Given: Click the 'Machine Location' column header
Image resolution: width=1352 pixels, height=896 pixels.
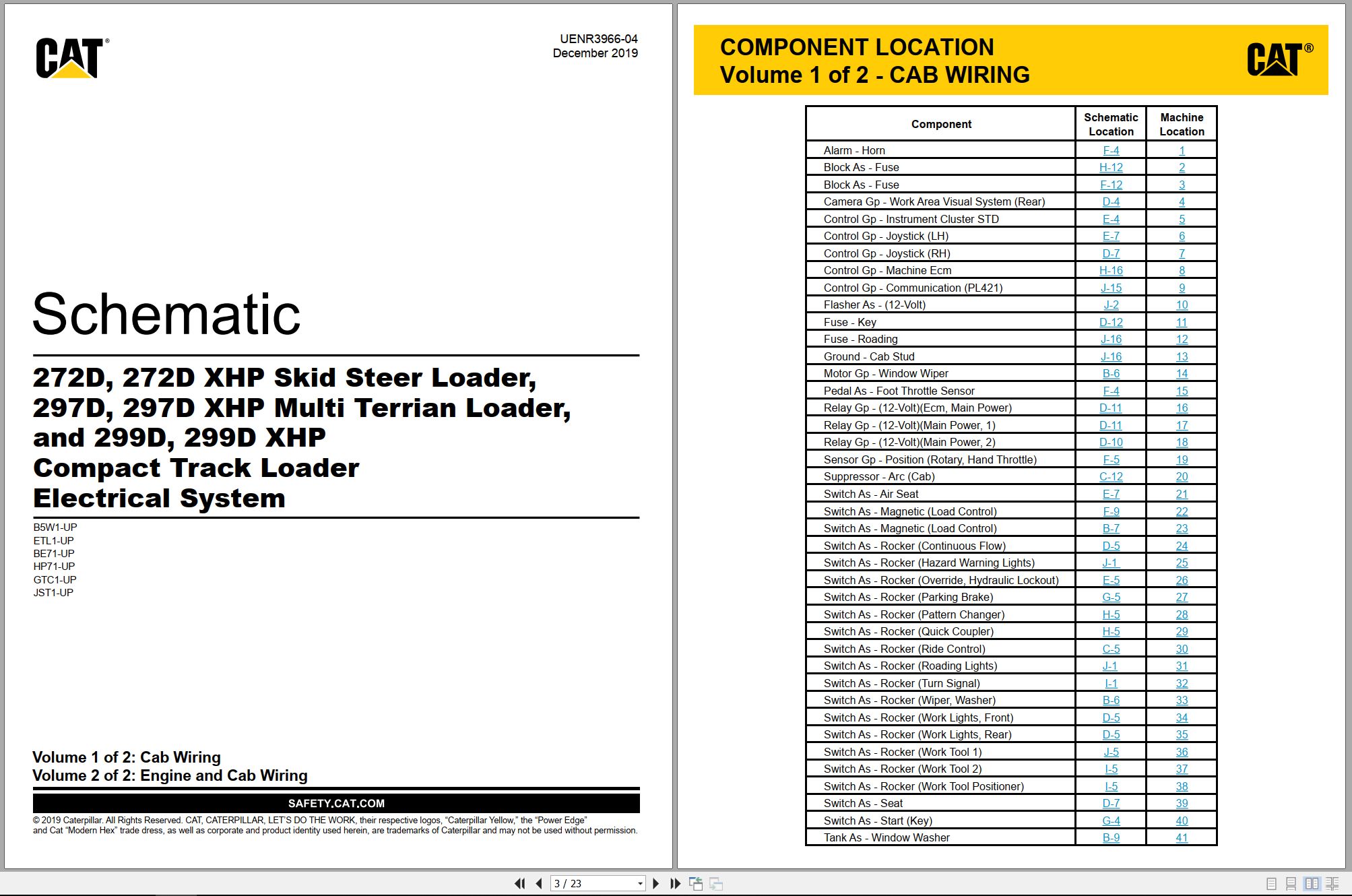Looking at the screenshot, I should point(1182,124).
